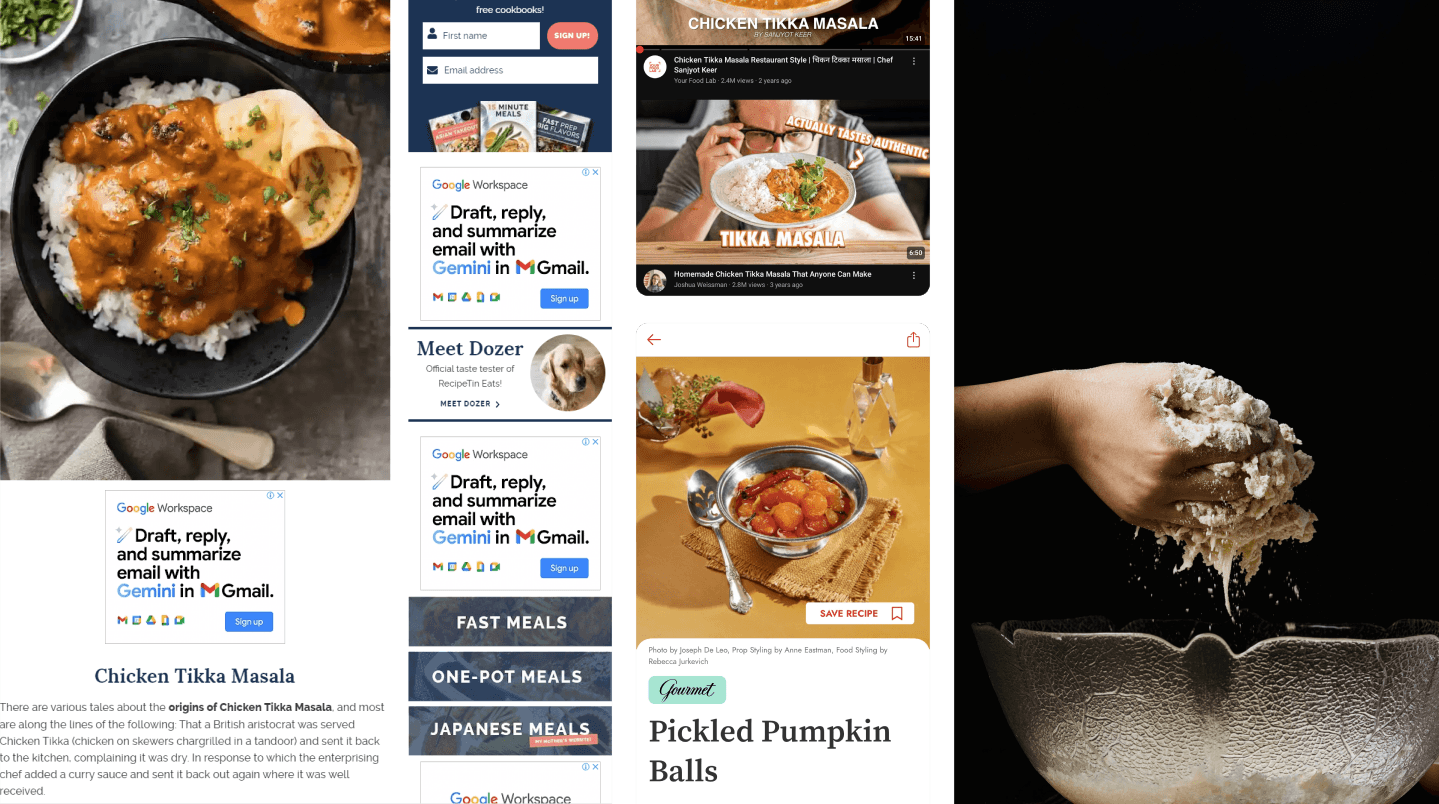Screen dimensions: 1439x804
Task: Close the Google Workspace ad below the photo
Action: (x=280, y=495)
